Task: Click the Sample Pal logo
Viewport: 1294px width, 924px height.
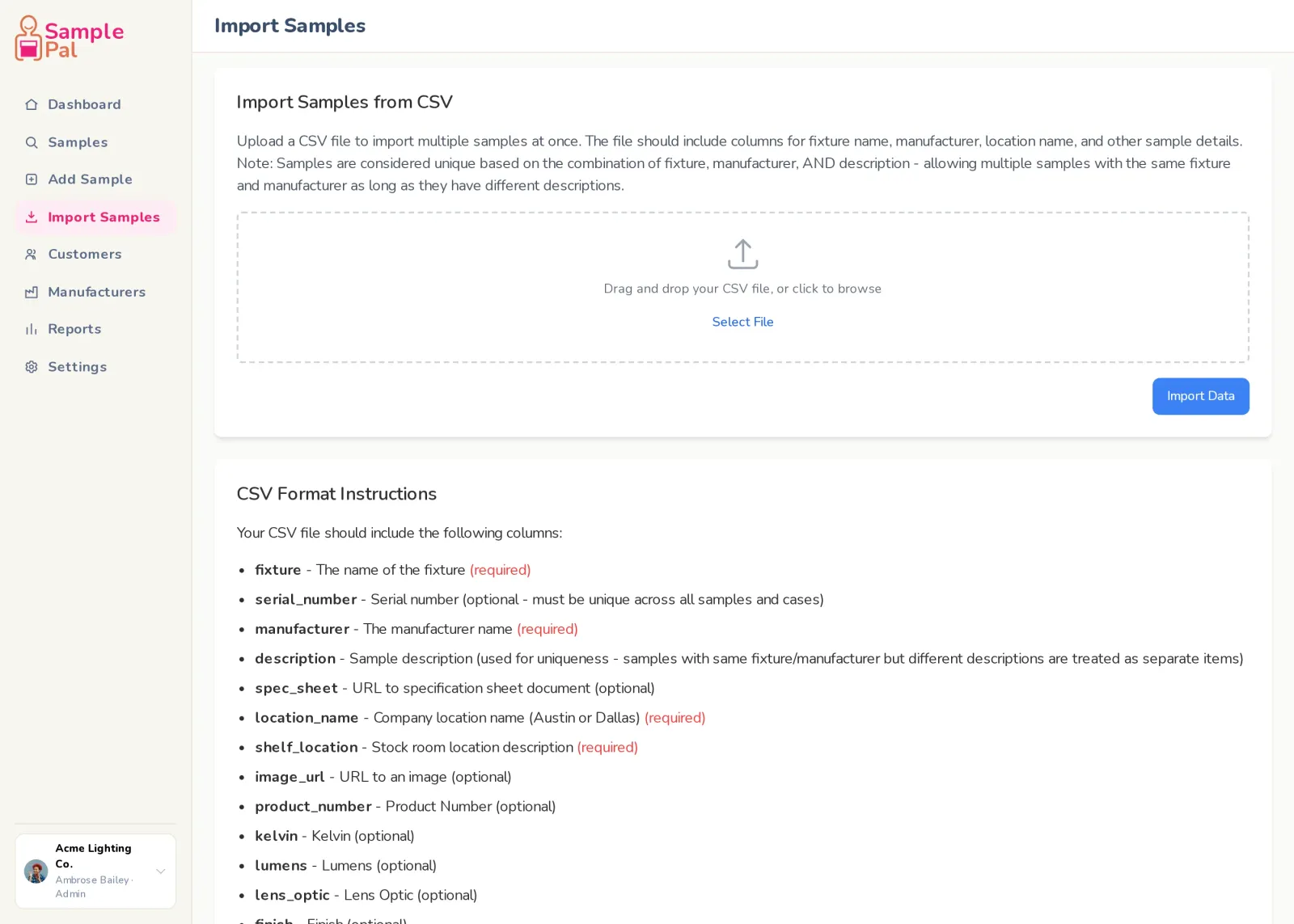Action: (69, 38)
